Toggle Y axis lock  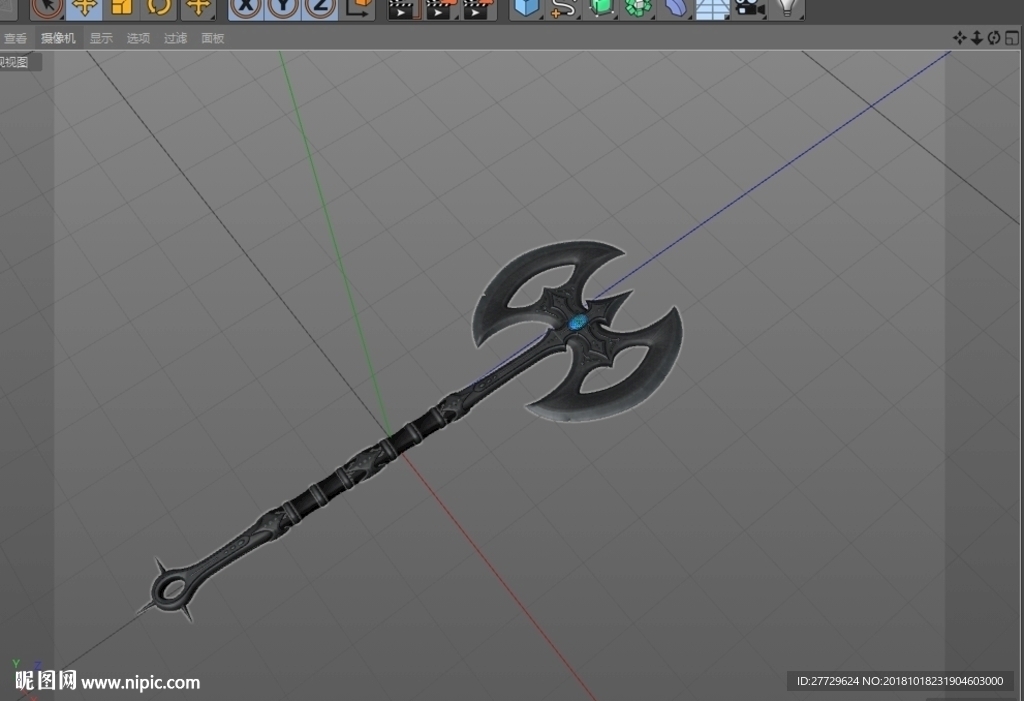[x=283, y=8]
